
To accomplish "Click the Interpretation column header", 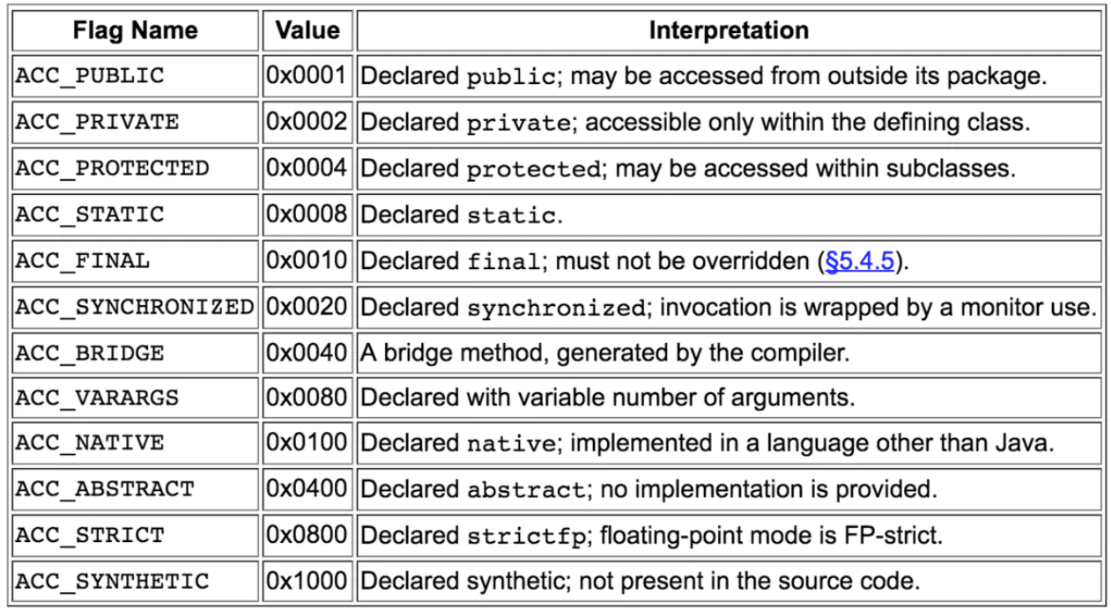I will pyautogui.click(x=728, y=30).
